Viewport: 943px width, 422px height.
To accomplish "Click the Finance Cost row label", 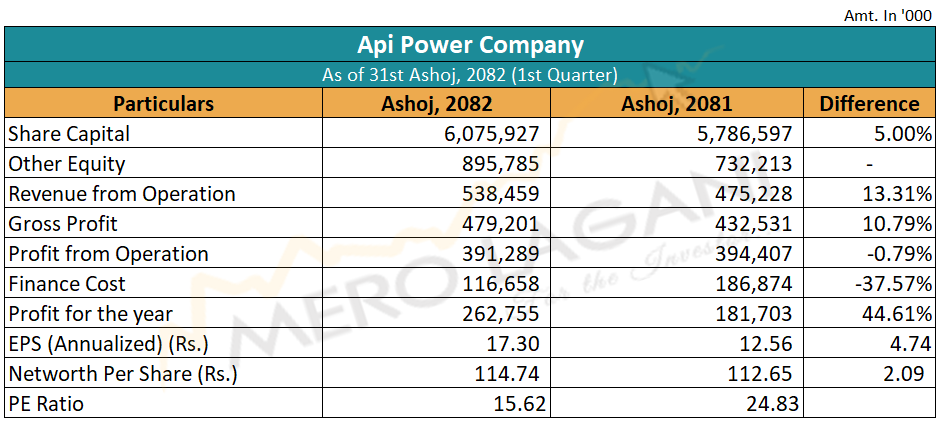I will [68, 283].
